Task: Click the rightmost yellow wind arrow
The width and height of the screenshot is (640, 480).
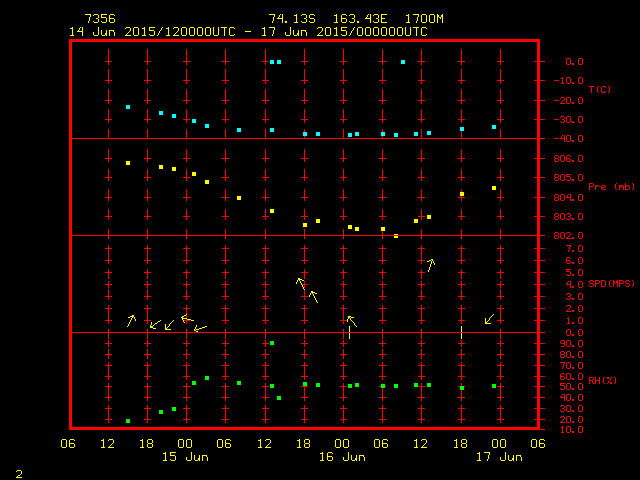Action: (489, 319)
